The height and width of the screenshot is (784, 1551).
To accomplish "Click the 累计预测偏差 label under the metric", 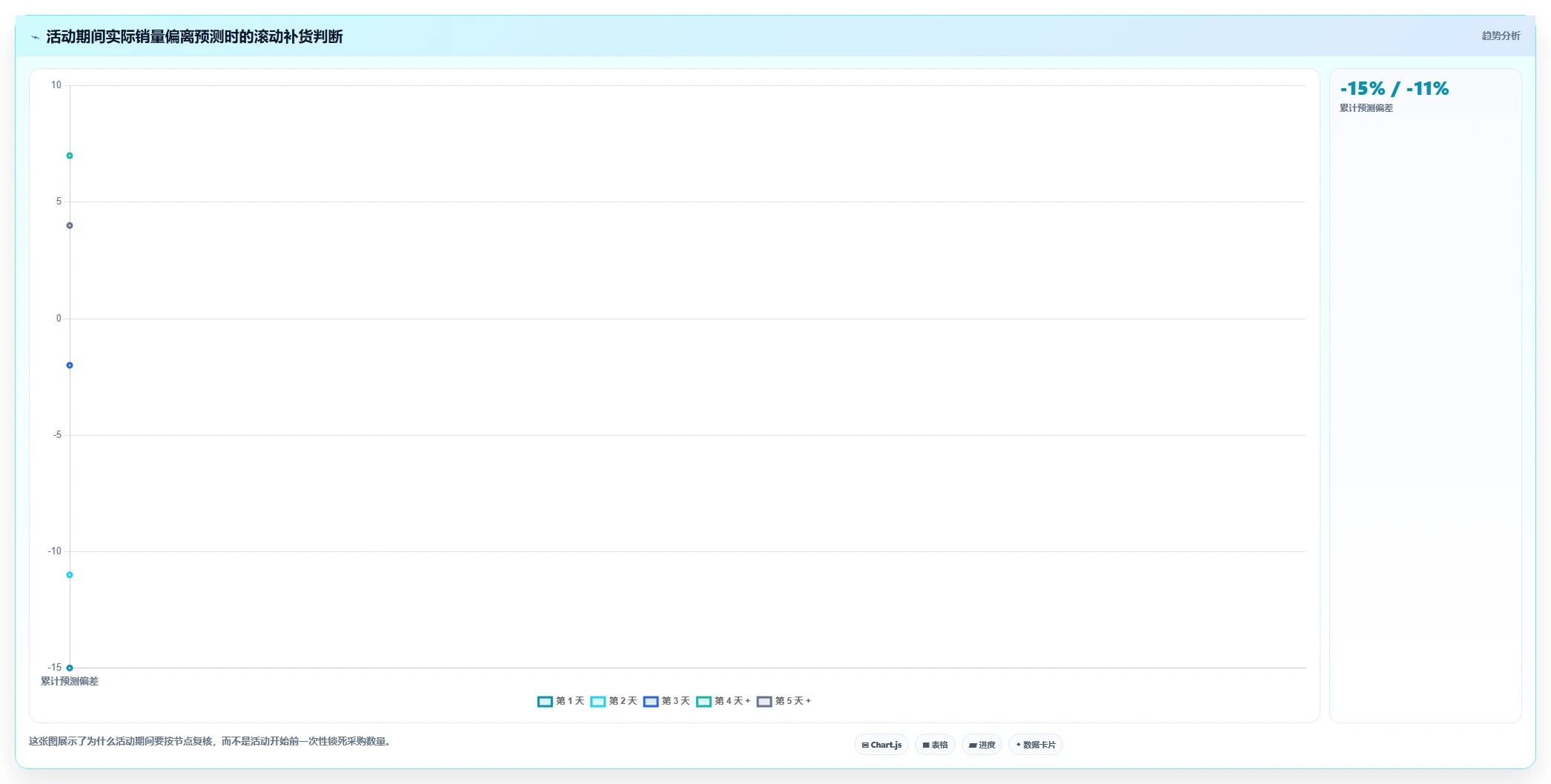I will click(1366, 108).
